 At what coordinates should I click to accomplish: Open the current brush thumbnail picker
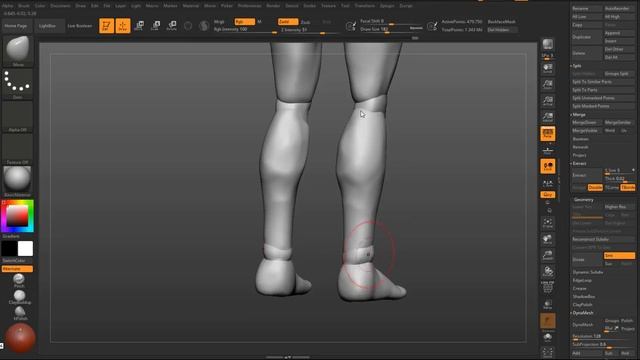[18, 51]
